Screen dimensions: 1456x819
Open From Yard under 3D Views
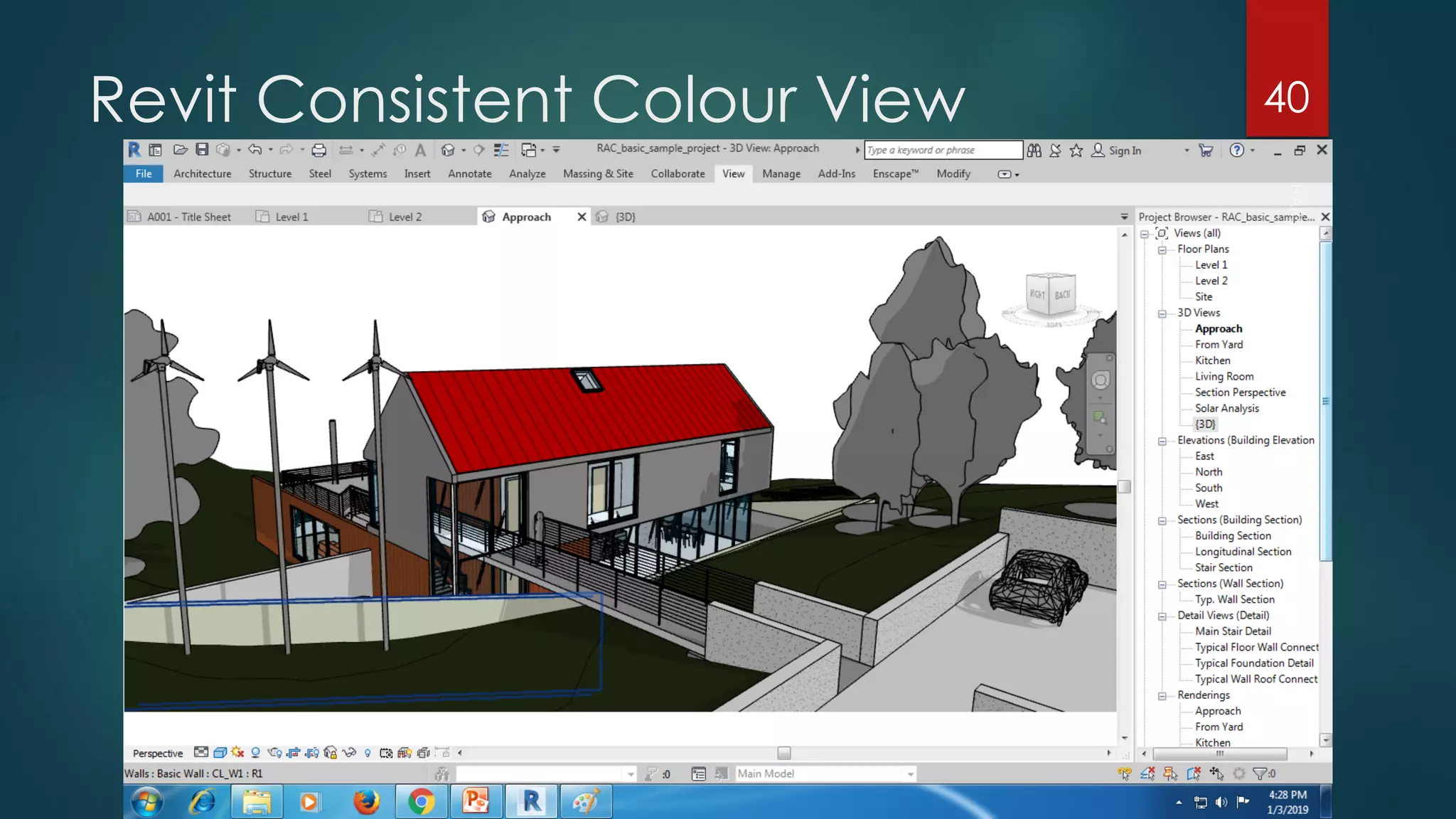tap(1219, 345)
